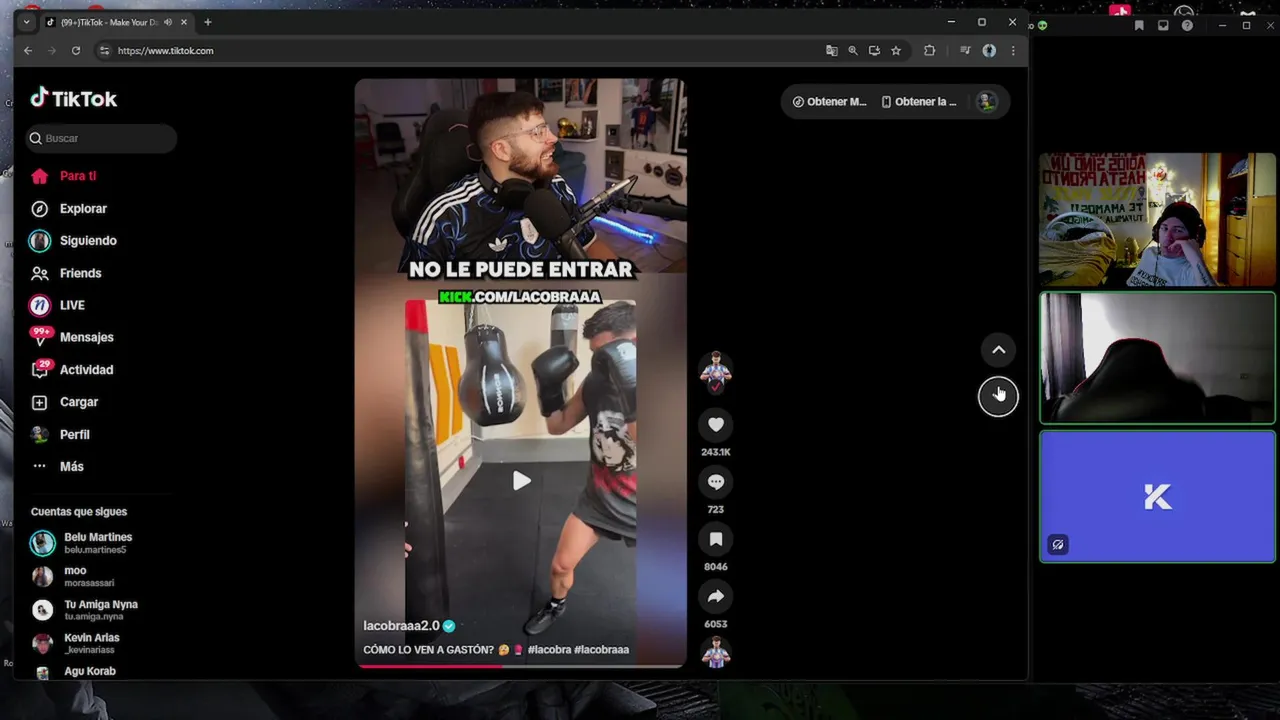Reload the TikTok page

(x=76, y=51)
